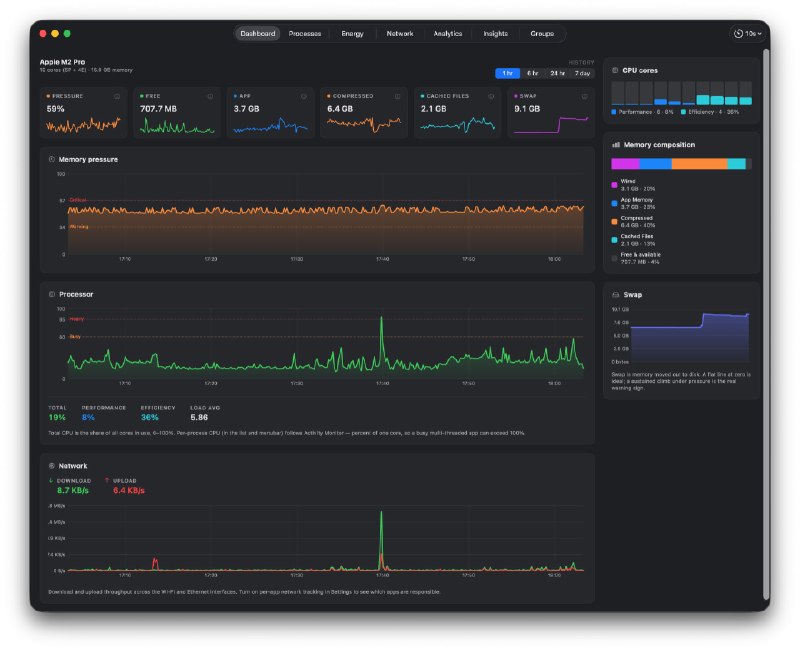This screenshot has width=800, height=651.
Task: Click the icon on the App card
Action: tap(304, 96)
